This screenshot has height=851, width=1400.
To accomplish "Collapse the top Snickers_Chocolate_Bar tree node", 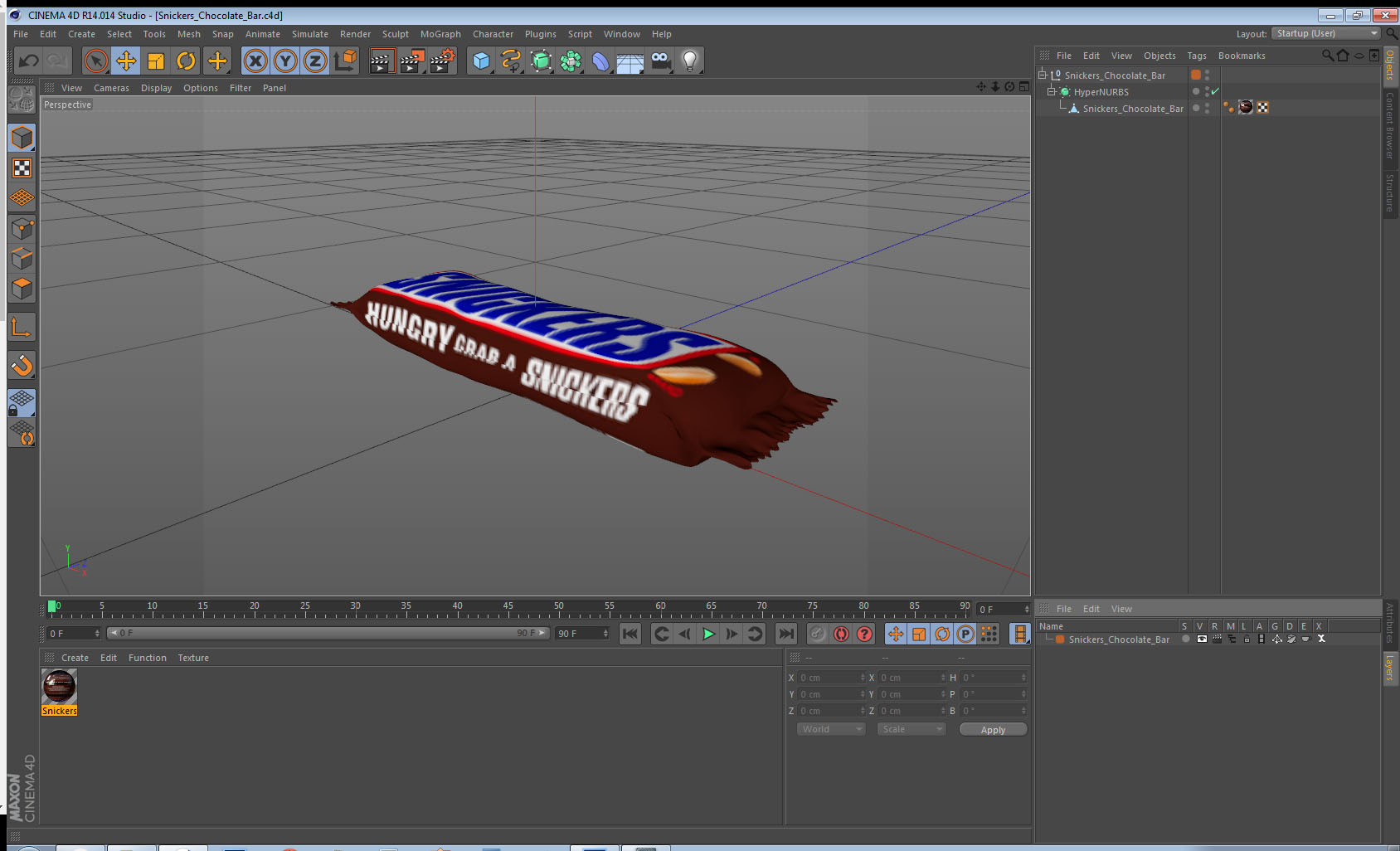I will 1043,75.
